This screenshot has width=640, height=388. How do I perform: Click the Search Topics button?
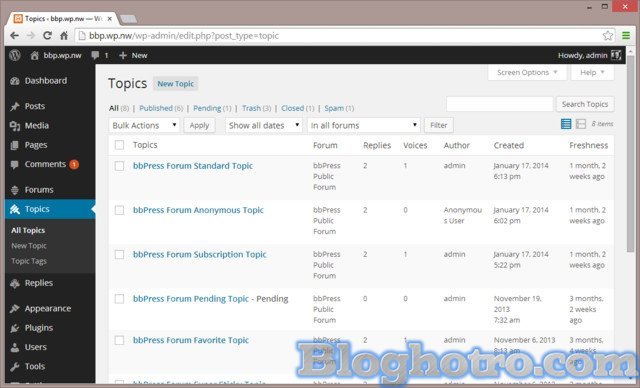point(585,104)
